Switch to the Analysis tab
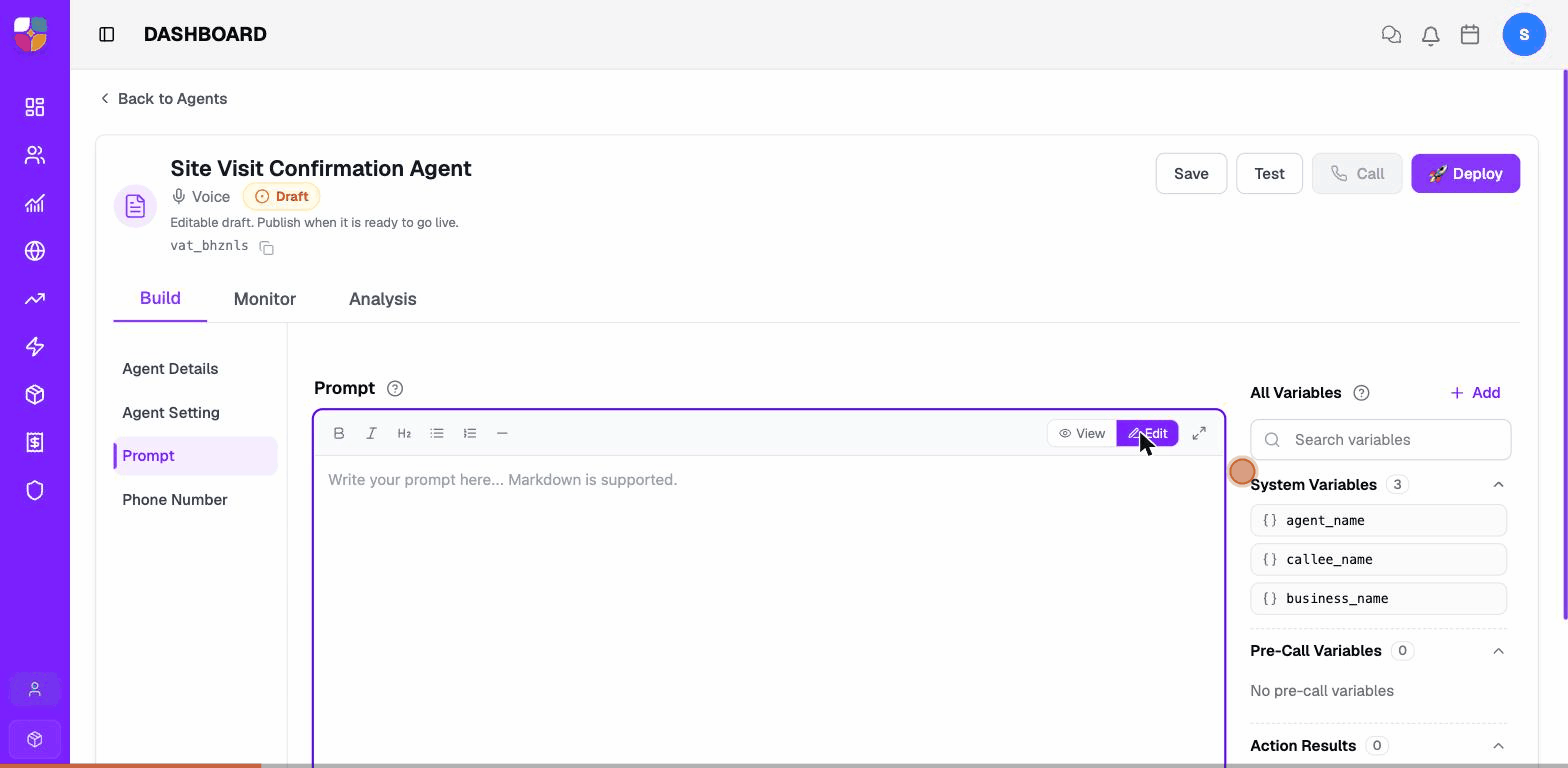This screenshot has height=768, width=1568. coord(383,299)
